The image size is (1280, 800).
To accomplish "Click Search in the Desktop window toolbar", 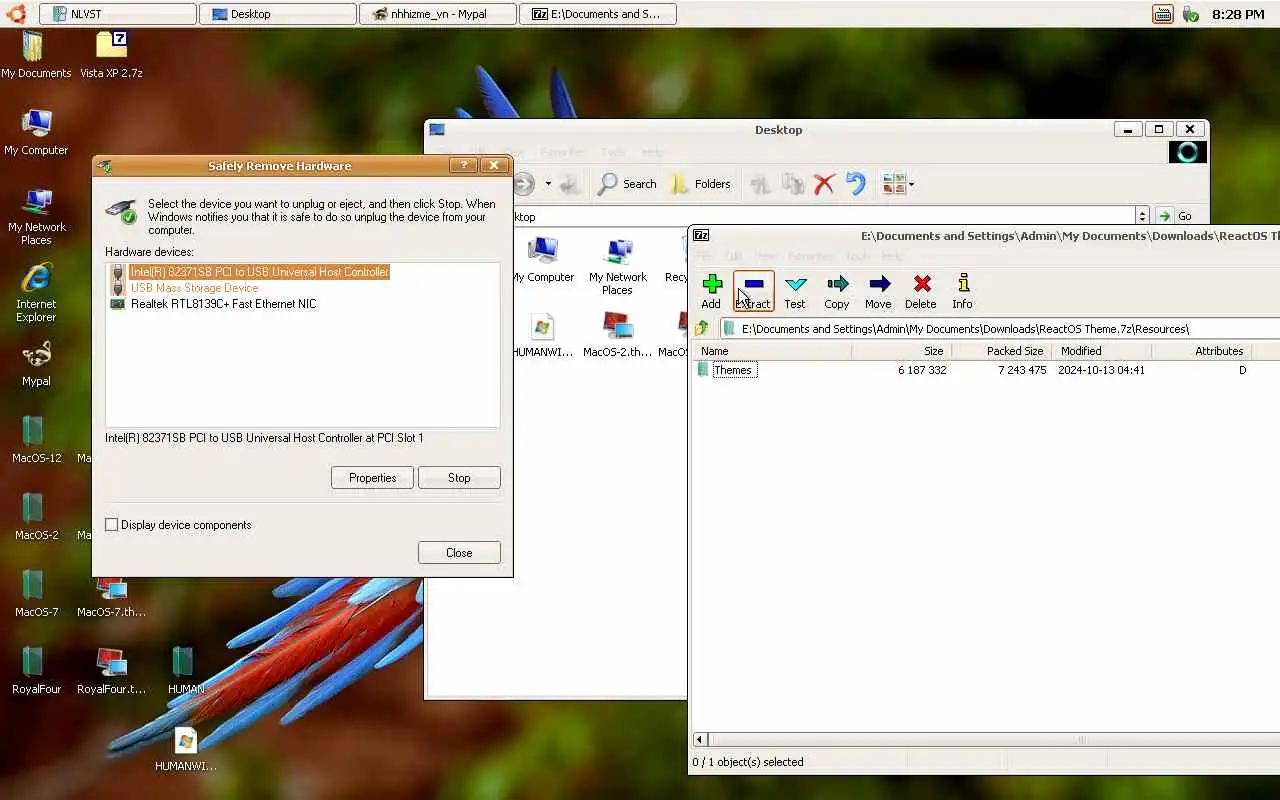I will (x=627, y=184).
